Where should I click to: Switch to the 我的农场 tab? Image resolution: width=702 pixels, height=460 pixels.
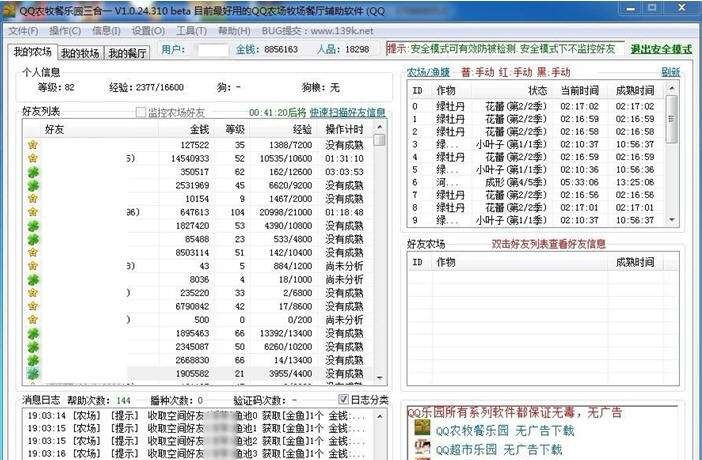click(x=32, y=52)
